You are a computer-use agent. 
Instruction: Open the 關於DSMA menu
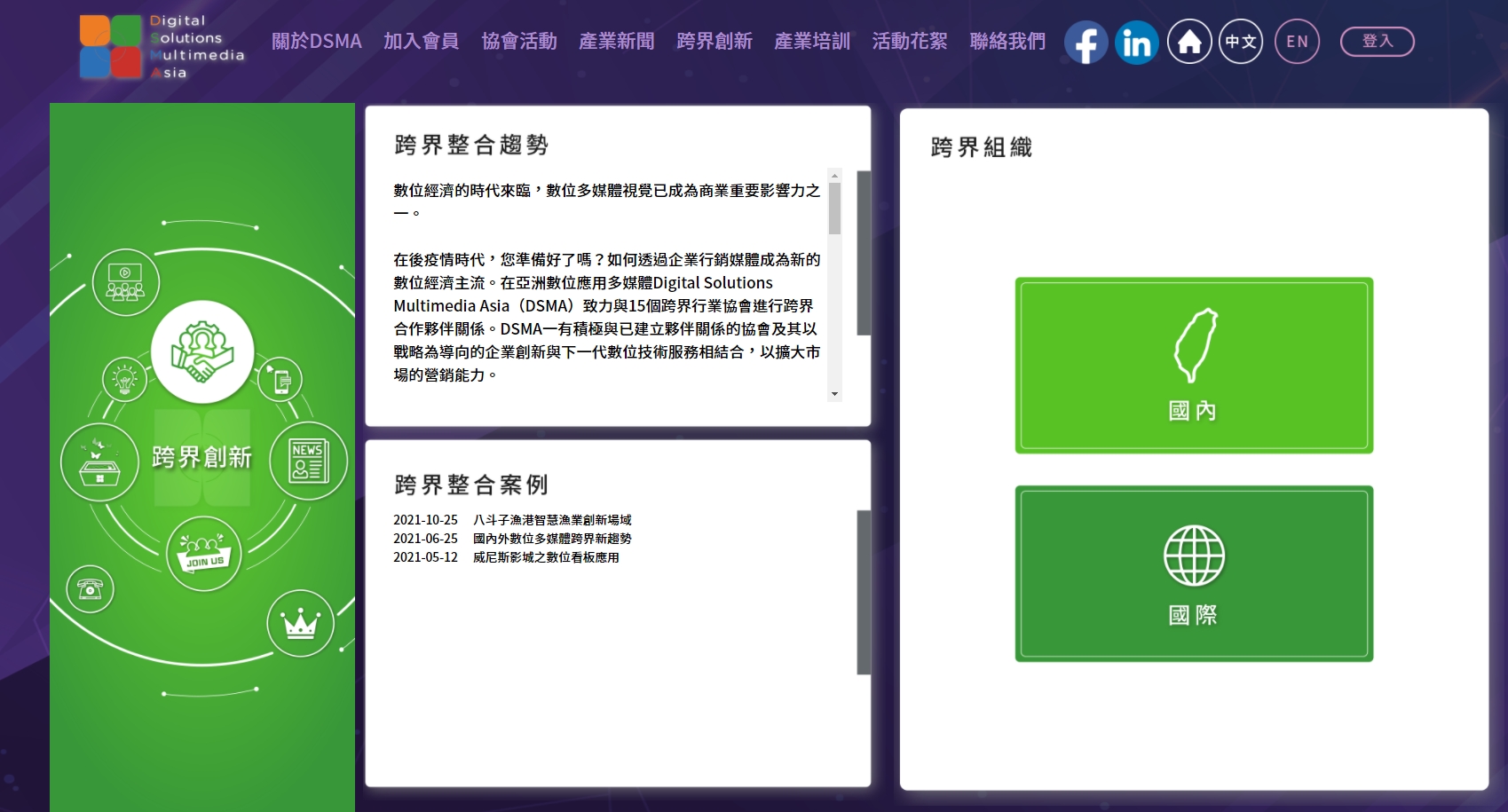(316, 42)
